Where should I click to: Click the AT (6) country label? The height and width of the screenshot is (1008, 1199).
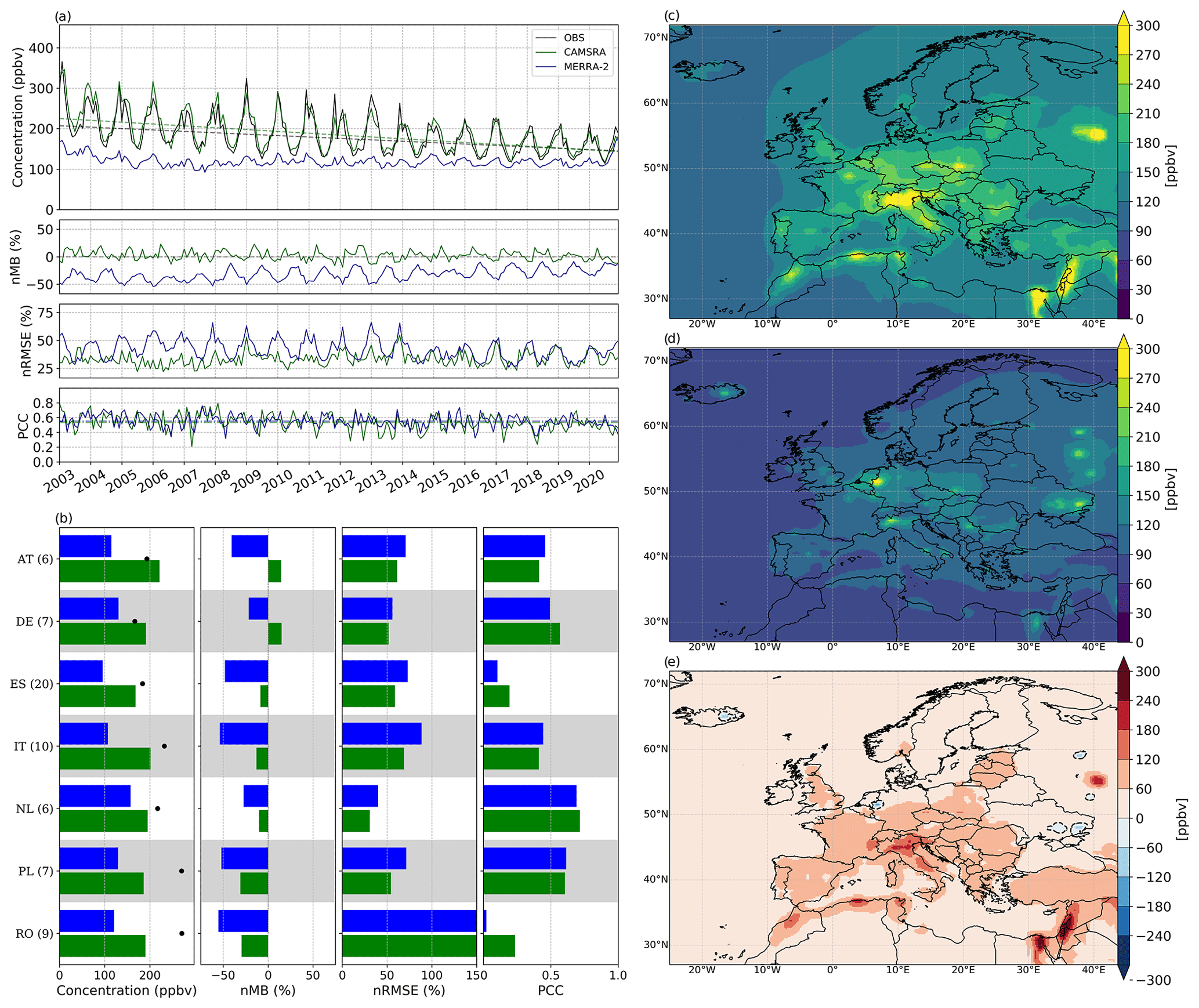pos(35,559)
